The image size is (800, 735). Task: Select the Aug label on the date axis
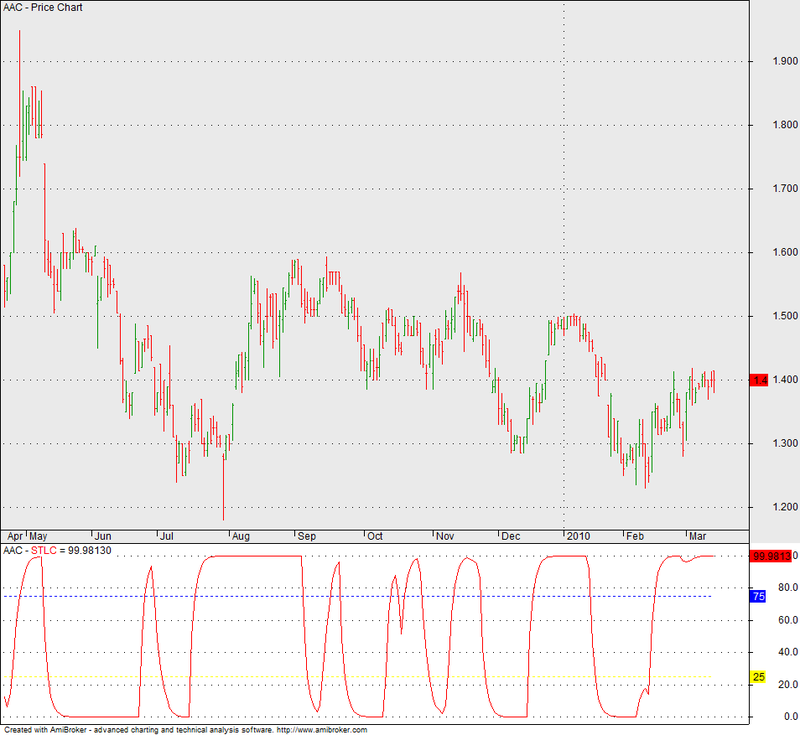click(x=241, y=536)
